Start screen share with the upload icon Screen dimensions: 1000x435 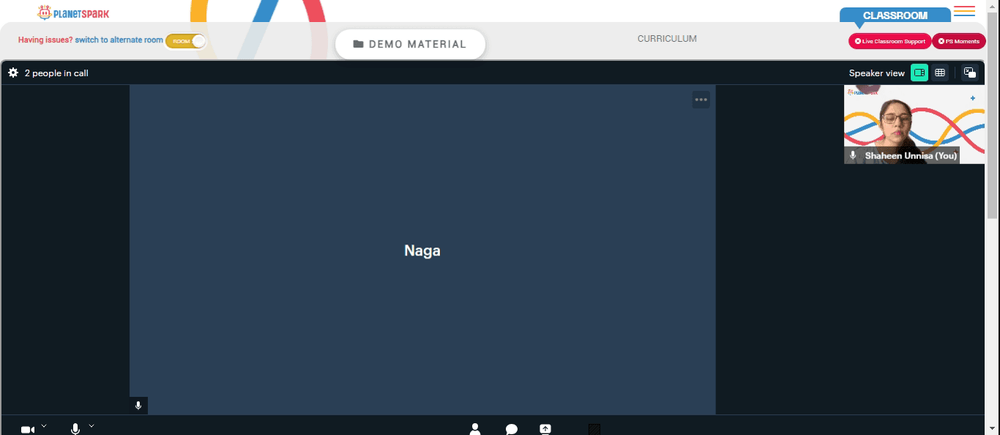(545, 429)
